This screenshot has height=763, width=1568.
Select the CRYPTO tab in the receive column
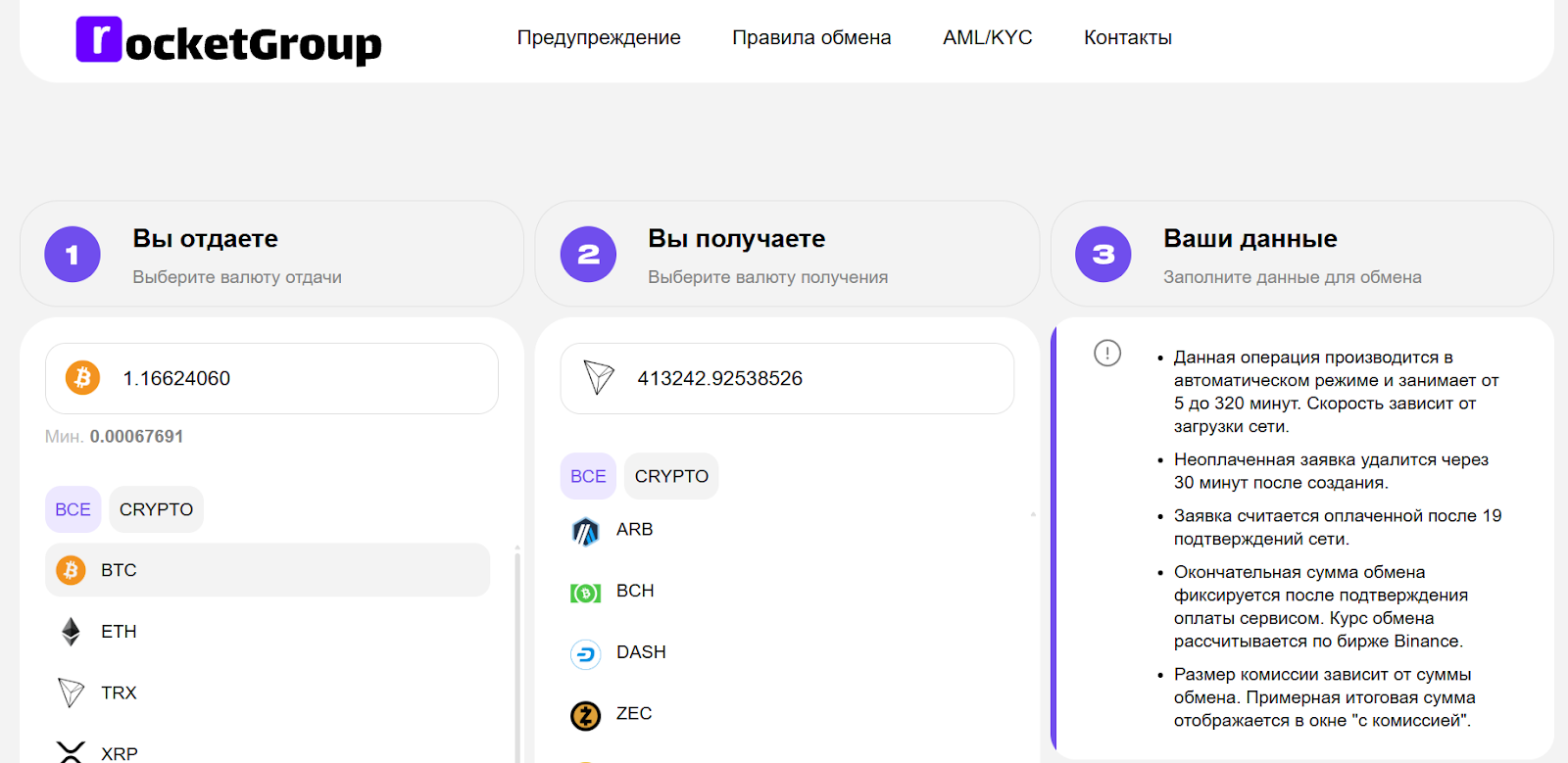tap(671, 476)
